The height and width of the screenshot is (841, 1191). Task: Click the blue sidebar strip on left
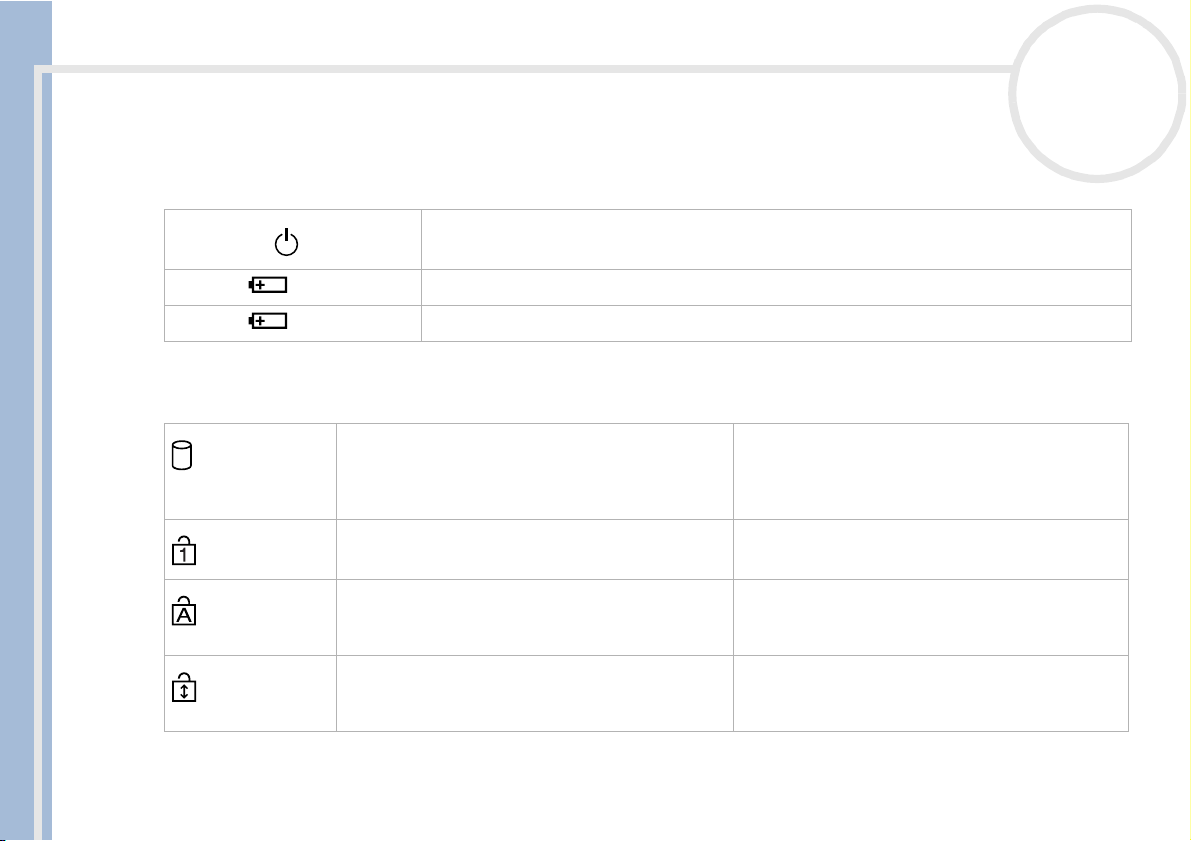click(26, 420)
